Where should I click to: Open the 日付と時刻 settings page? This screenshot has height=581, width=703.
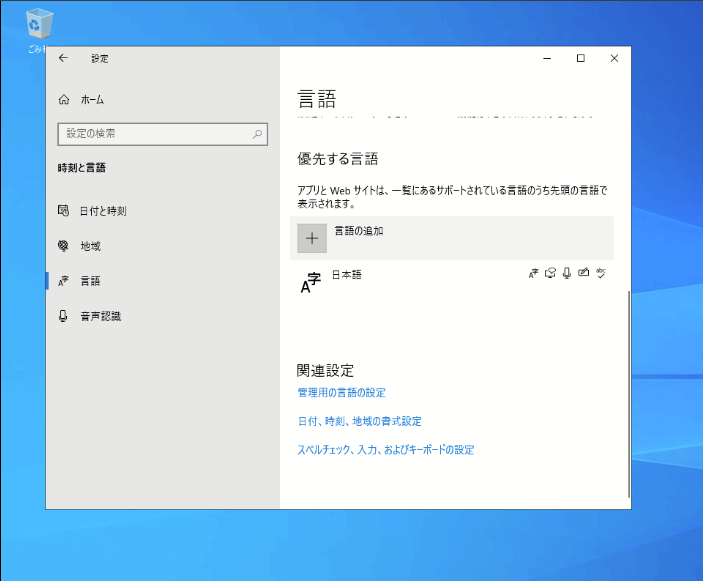[162, 211]
